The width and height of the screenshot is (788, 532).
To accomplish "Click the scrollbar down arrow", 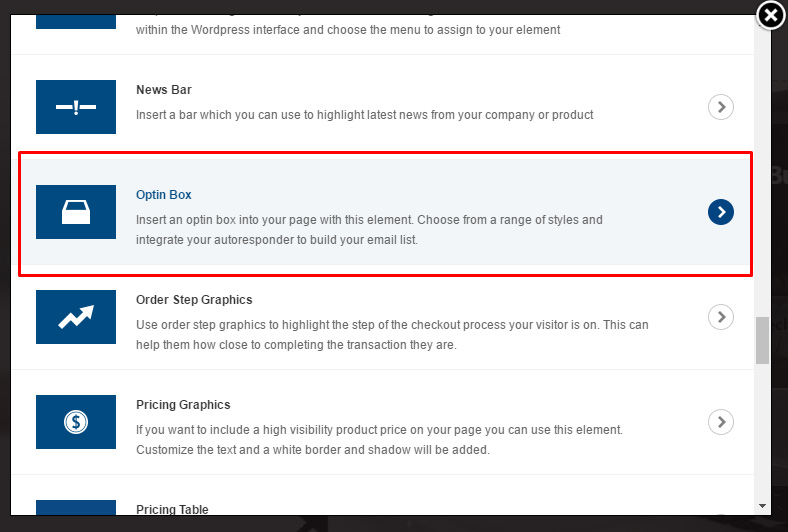I will (762, 506).
